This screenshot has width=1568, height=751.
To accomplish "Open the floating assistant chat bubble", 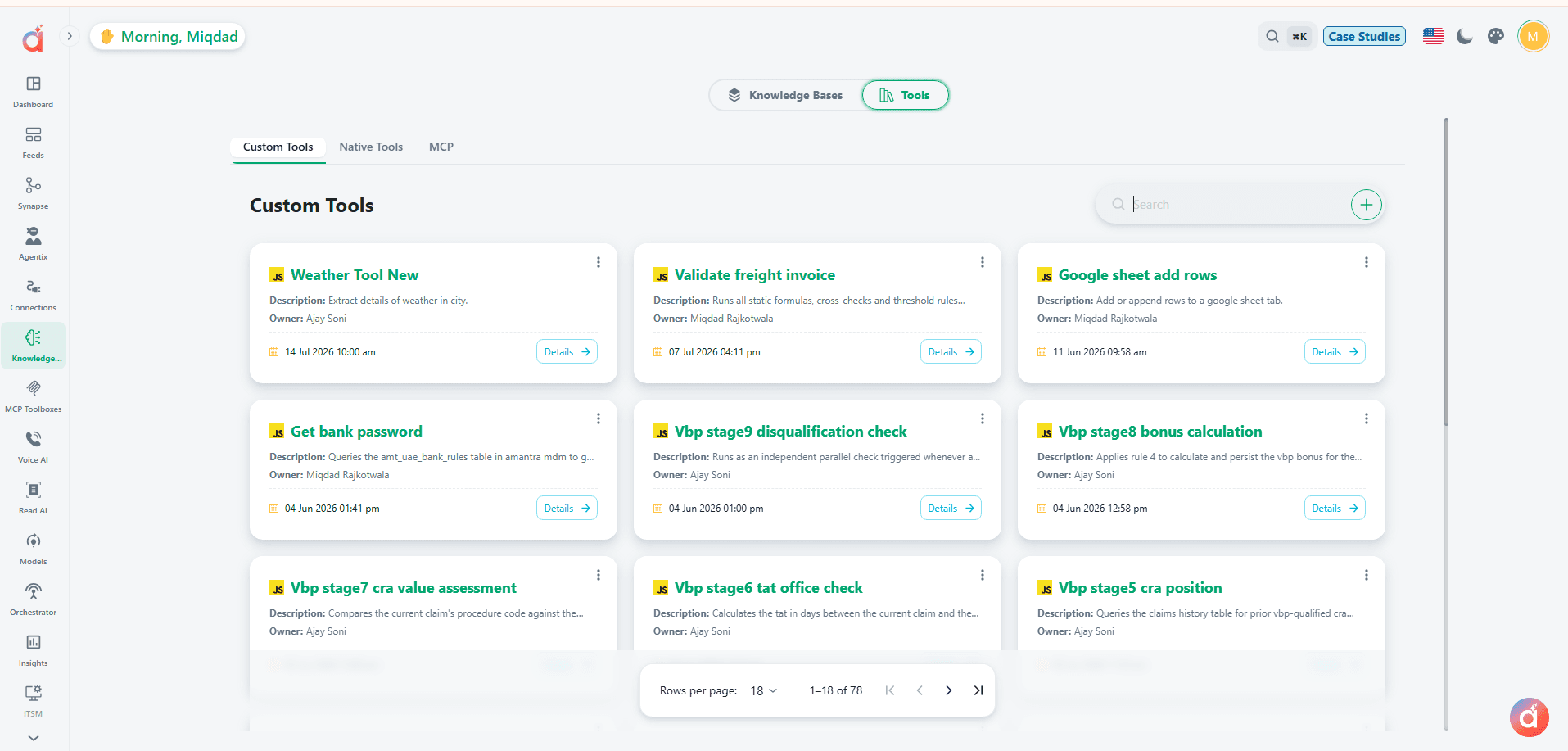I will point(1530,717).
